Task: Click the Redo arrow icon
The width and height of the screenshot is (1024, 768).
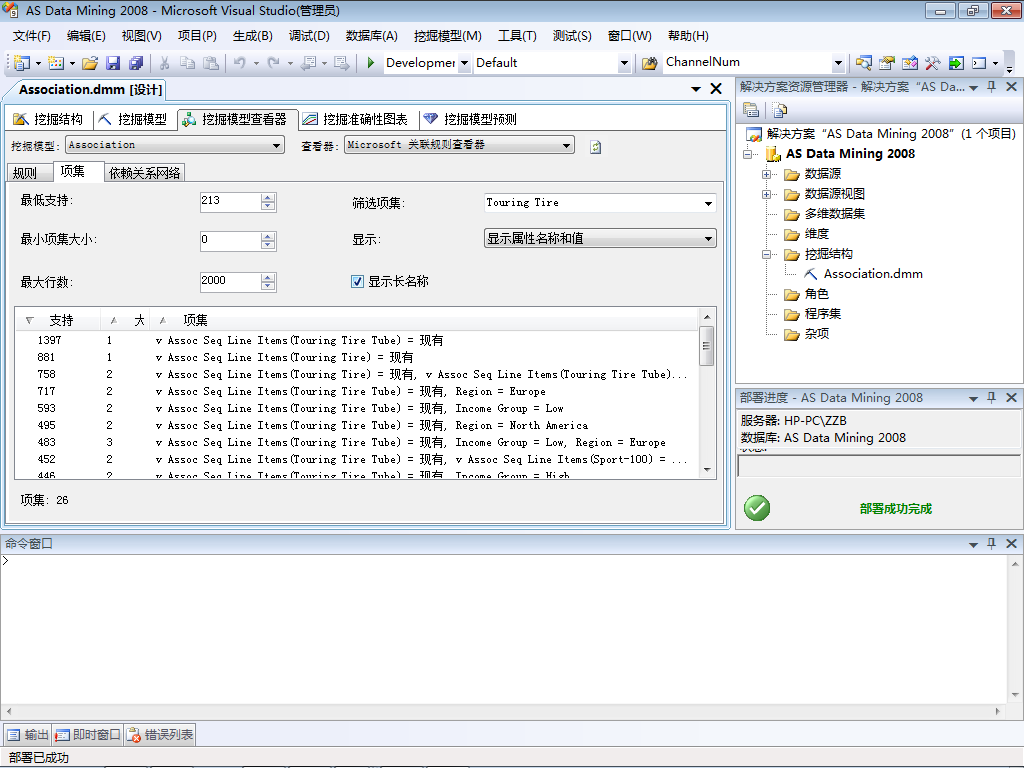Action: (x=274, y=63)
